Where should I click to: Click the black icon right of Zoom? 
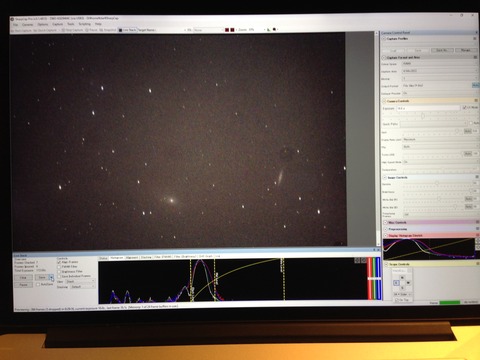(x=274, y=30)
